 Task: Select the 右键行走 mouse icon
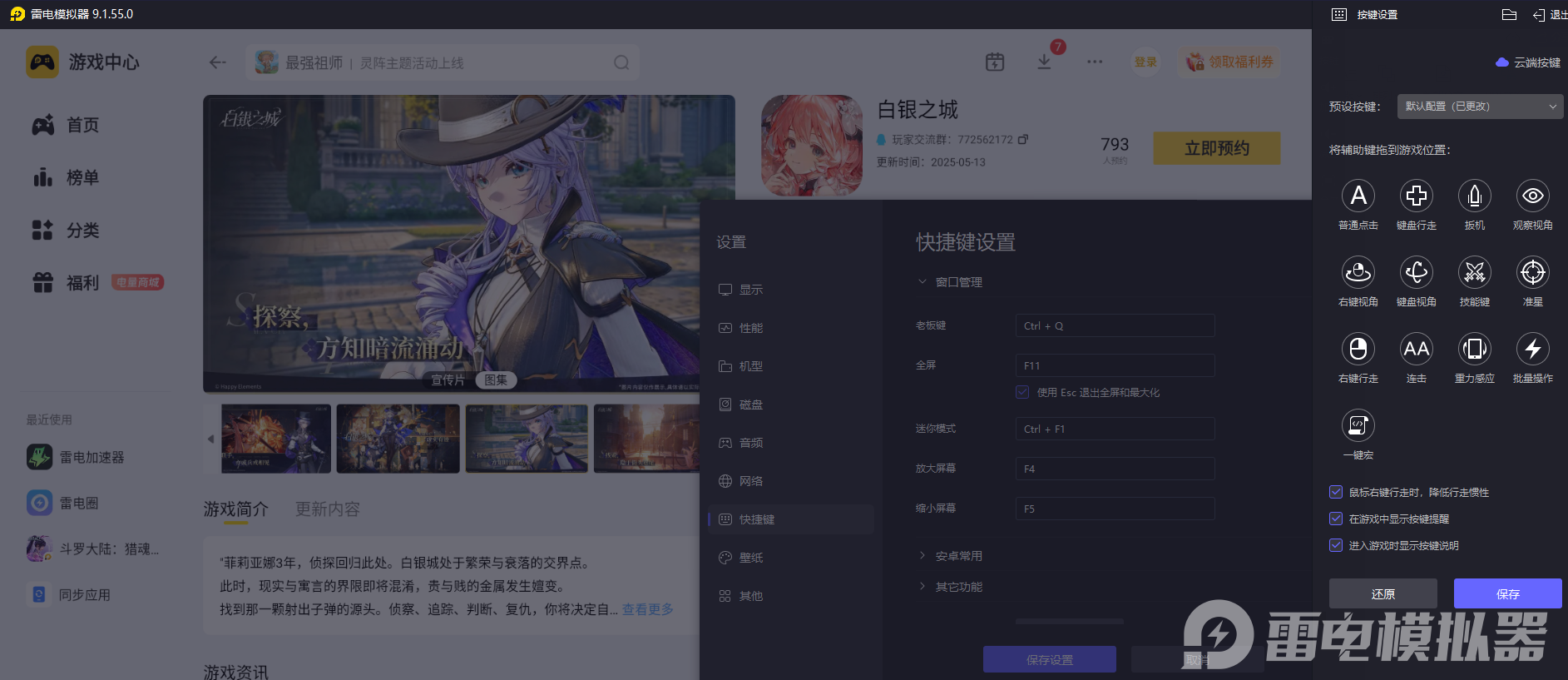click(x=1358, y=350)
